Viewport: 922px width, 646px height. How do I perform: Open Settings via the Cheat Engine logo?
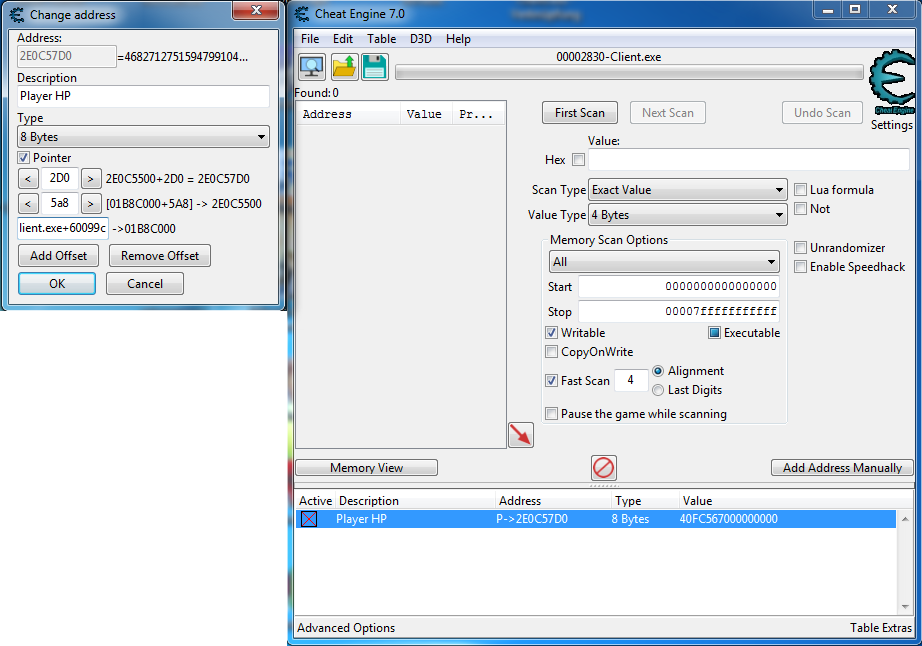pos(890,90)
